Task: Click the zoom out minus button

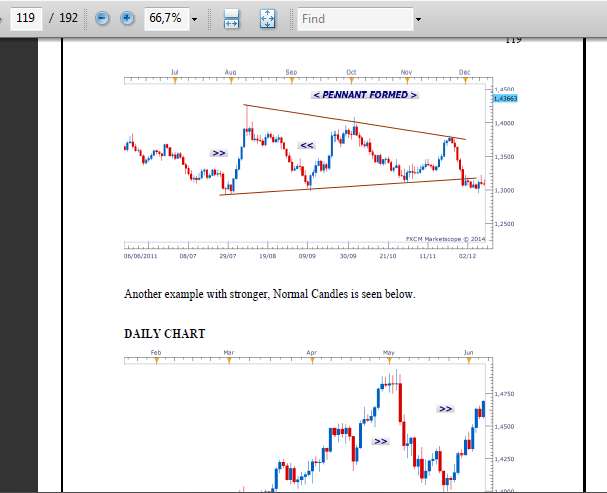Action: 102,18
